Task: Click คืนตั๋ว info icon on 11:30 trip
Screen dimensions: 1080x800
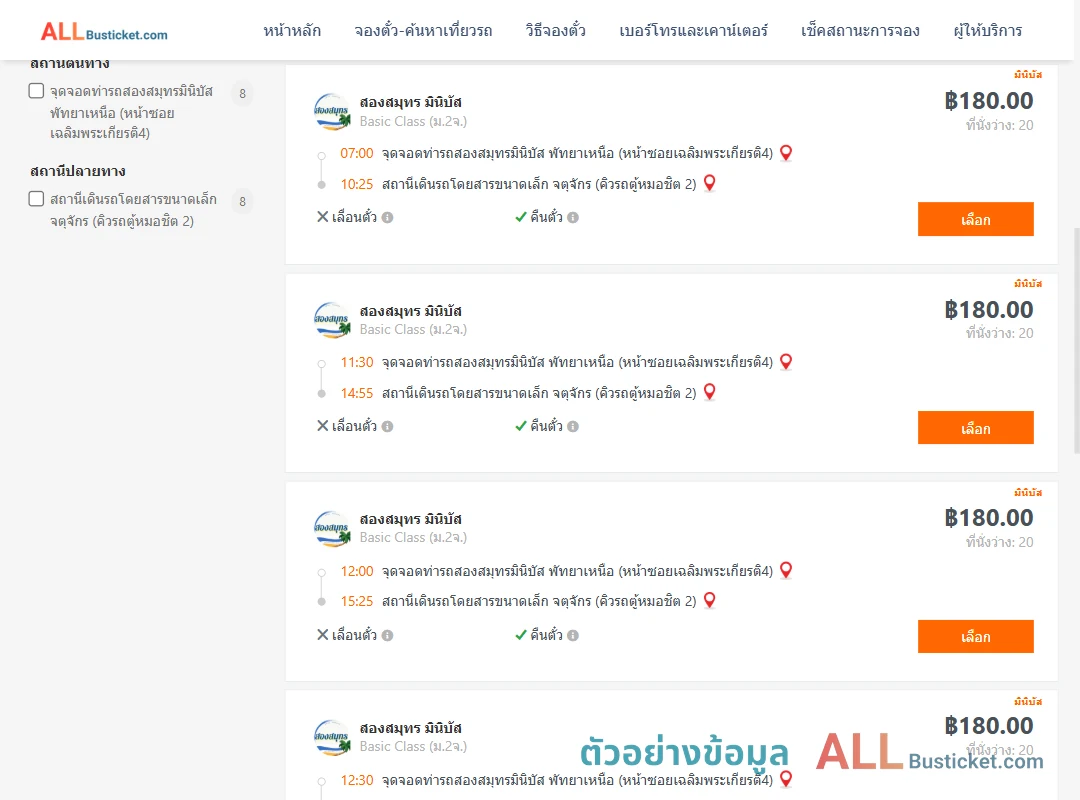Action: (x=573, y=427)
